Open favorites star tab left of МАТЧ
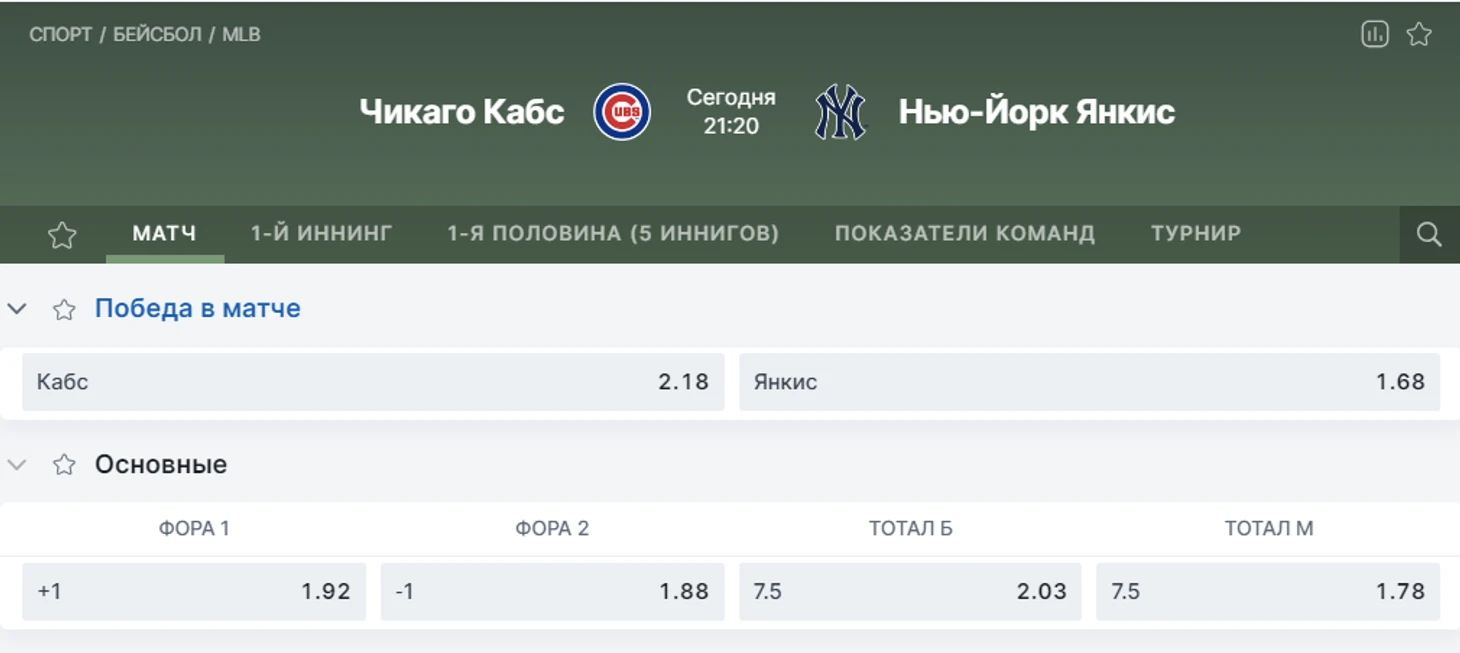 tap(62, 234)
